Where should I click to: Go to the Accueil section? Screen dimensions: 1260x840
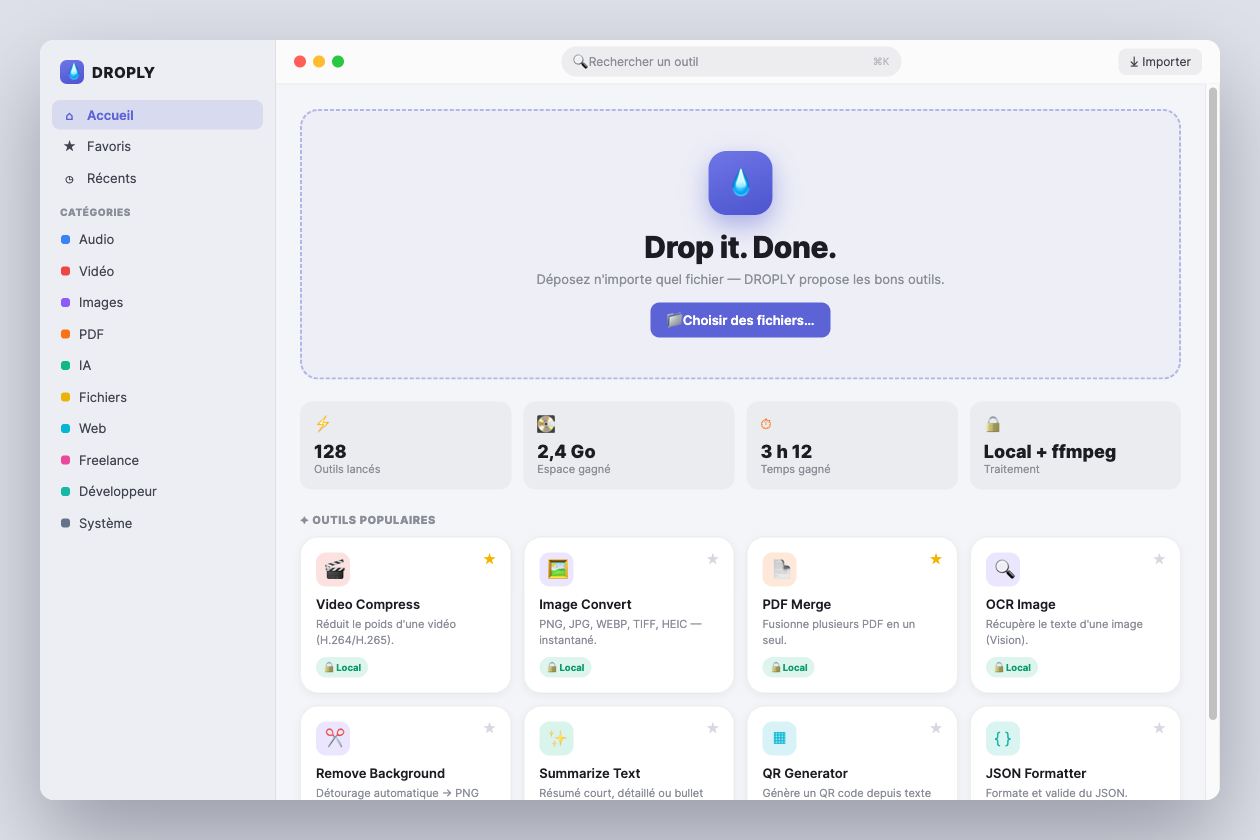click(157, 115)
